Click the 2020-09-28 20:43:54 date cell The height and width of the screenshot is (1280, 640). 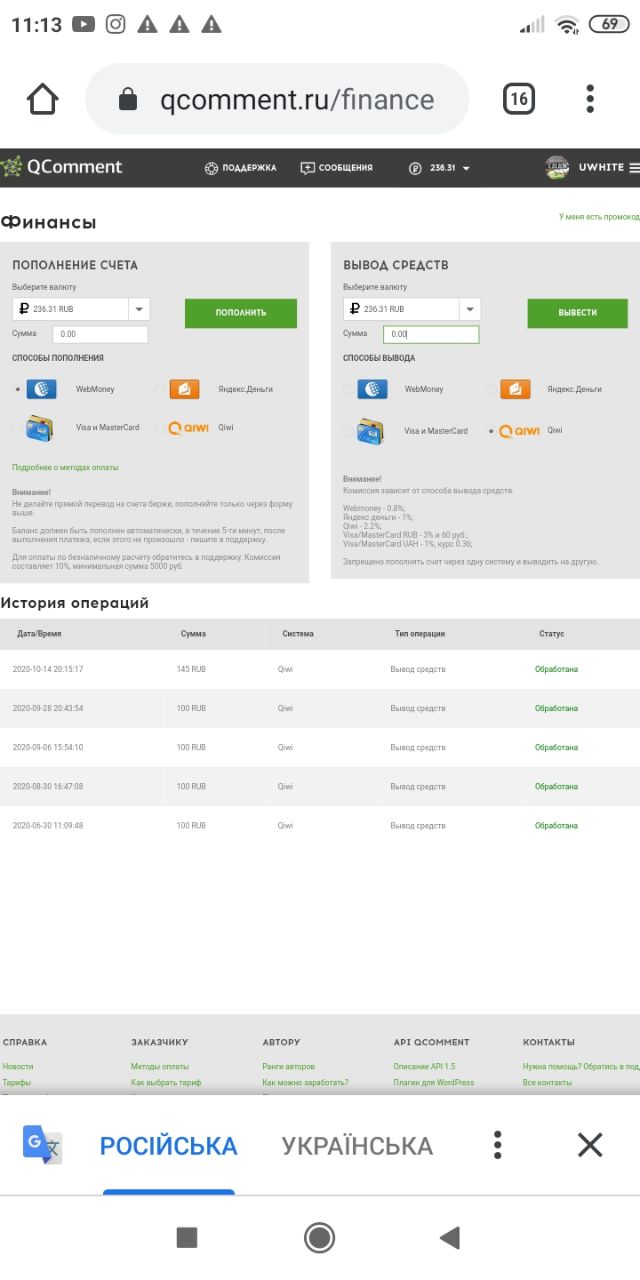click(x=48, y=708)
